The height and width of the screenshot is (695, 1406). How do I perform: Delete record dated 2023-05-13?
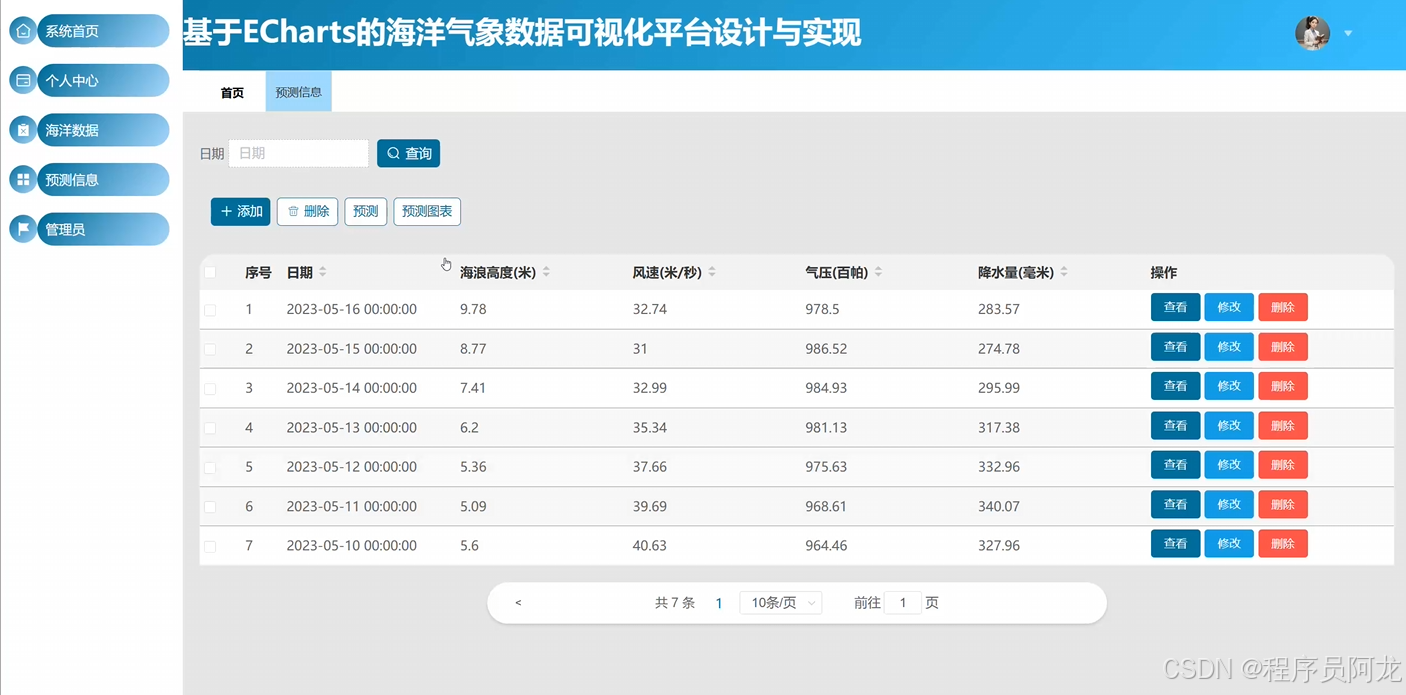point(1283,426)
